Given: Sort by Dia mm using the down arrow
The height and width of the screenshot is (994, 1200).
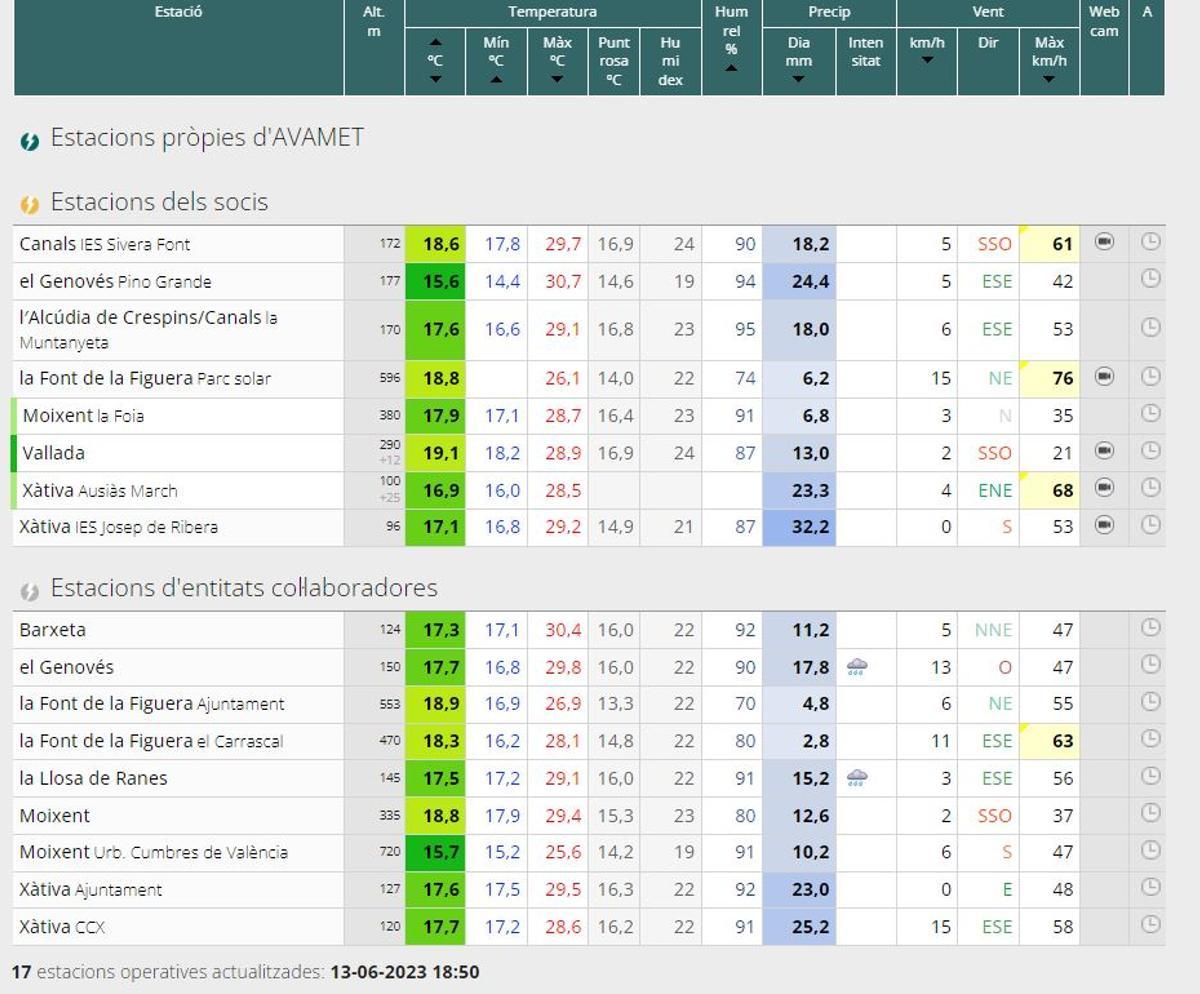Looking at the screenshot, I should (x=799, y=79).
